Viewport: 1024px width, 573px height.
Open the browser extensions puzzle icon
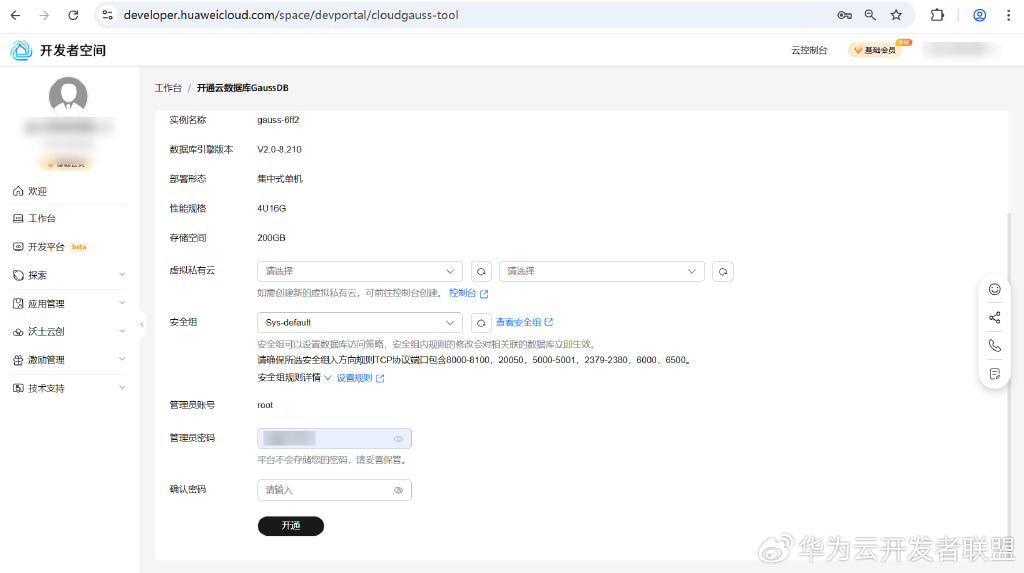coord(937,15)
